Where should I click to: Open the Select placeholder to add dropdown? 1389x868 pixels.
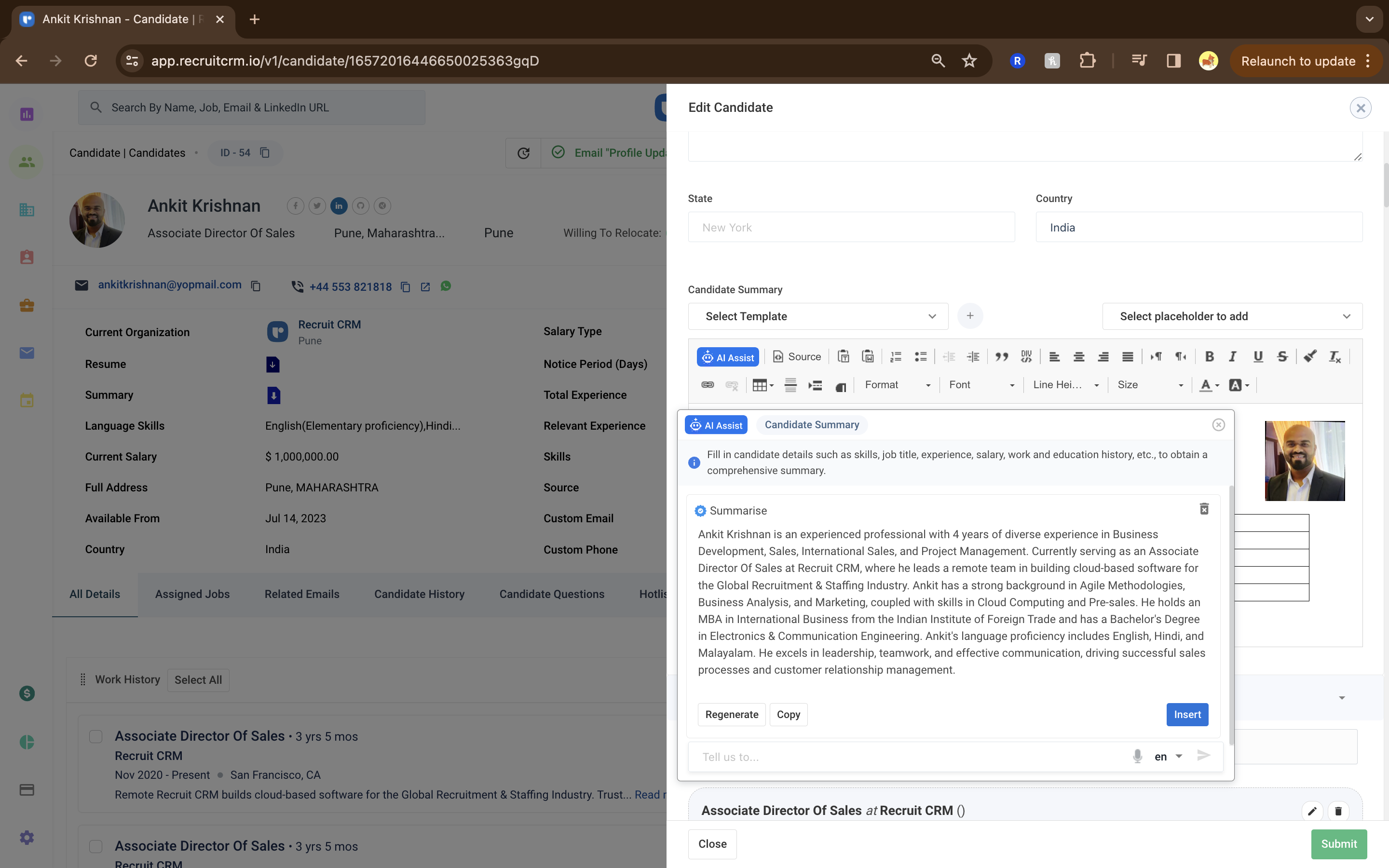(x=1232, y=316)
